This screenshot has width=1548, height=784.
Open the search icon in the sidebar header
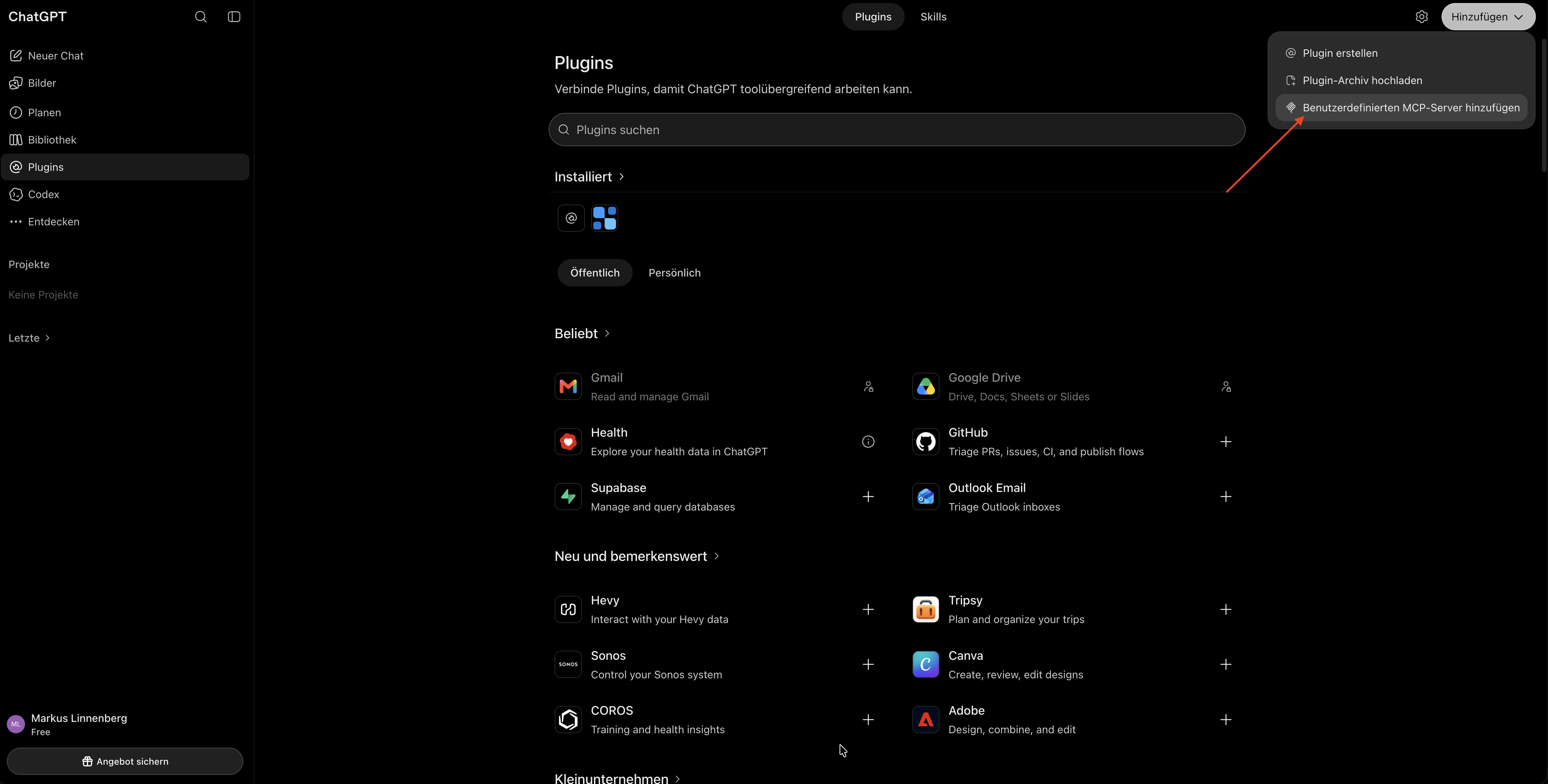[201, 17]
